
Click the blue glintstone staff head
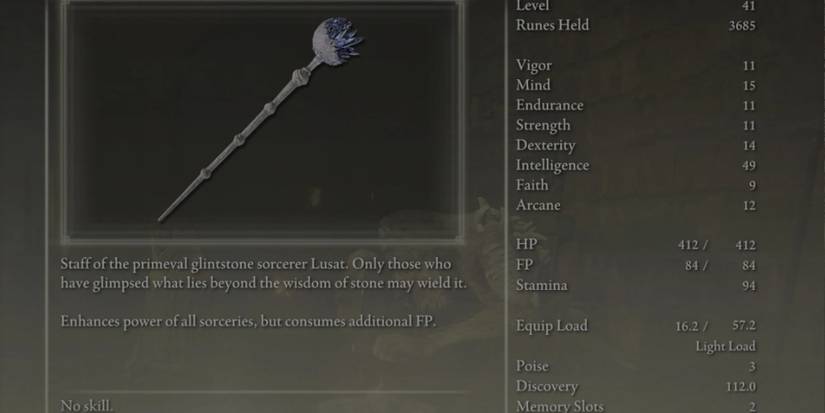click(338, 41)
